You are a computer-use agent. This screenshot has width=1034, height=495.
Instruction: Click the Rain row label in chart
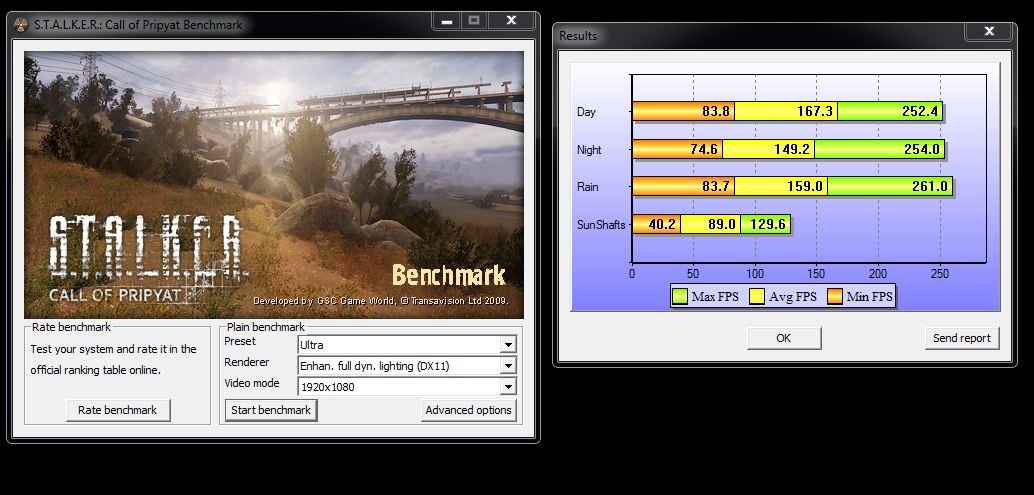(588, 187)
